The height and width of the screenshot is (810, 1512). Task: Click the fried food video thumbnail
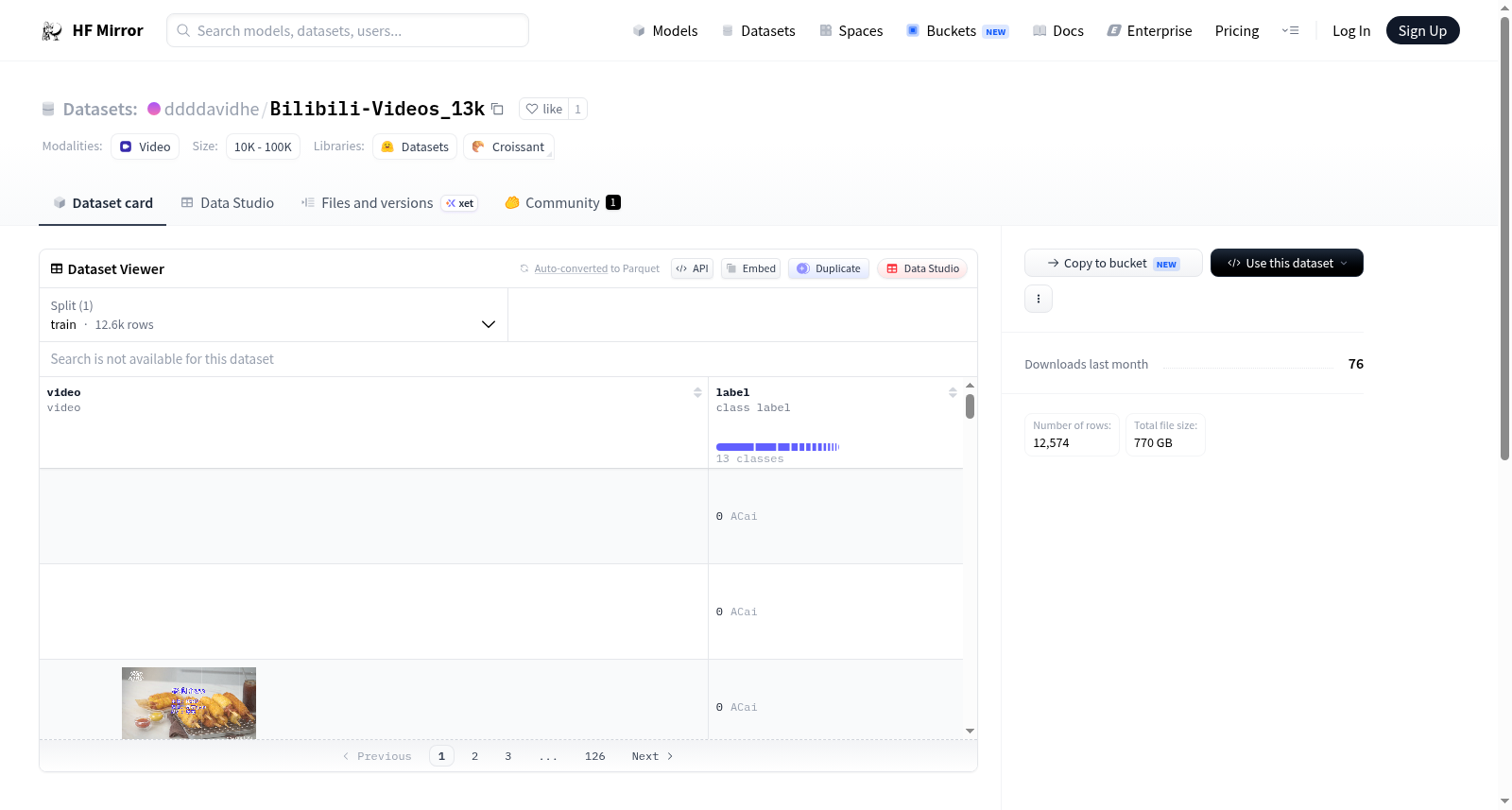click(189, 703)
